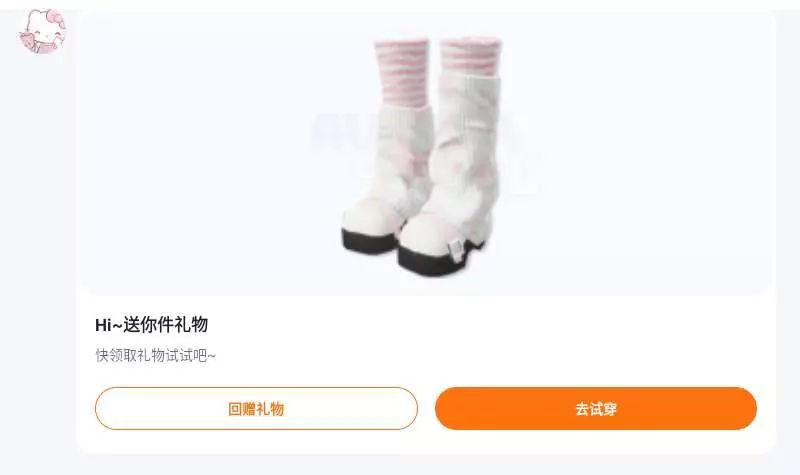Tap the right pink striped sock

pos(470,58)
